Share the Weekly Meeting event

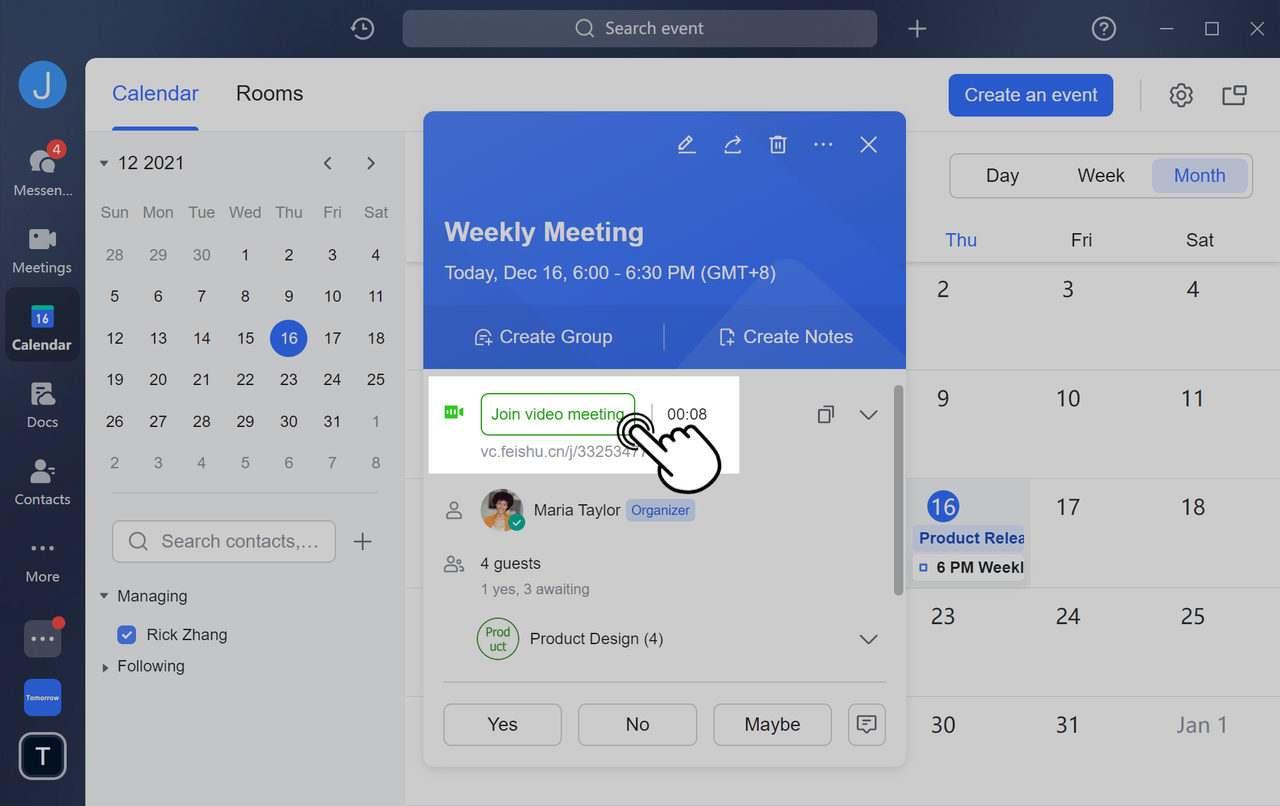pos(732,145)
